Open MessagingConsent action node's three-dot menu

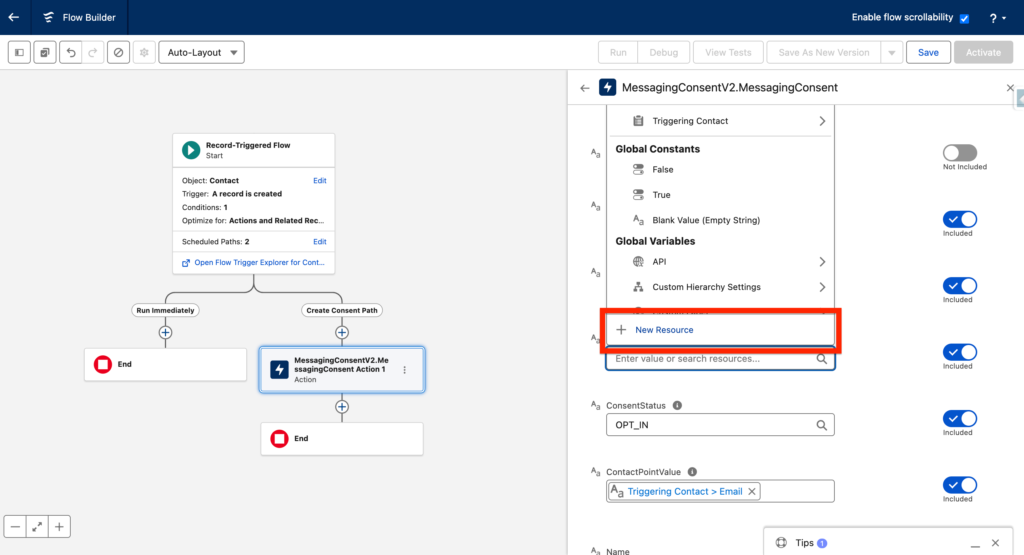(x=405, y=370)
